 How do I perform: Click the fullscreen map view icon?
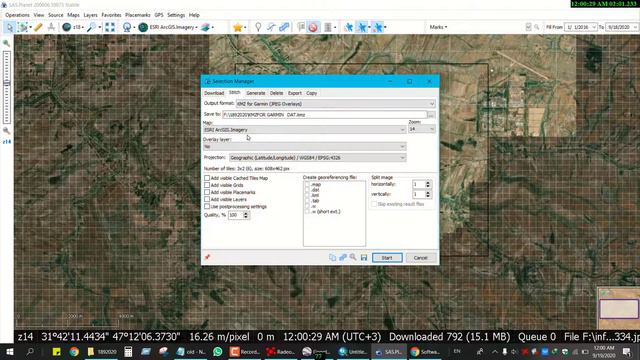(110, 27)
